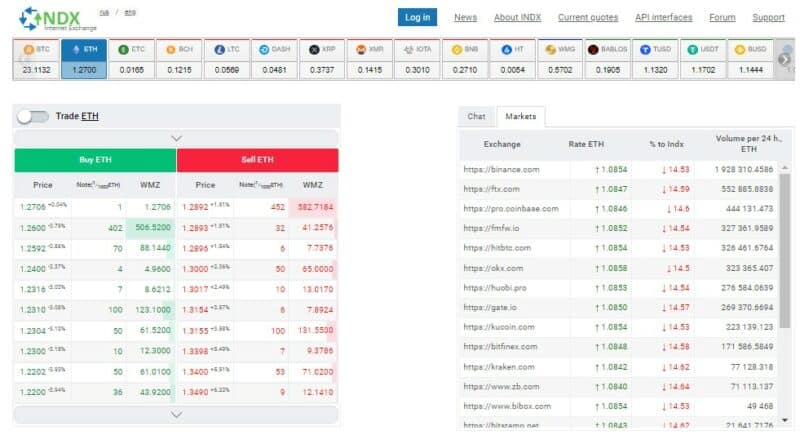Open Current quotes page
The width and height of the screenshot is (800, 435).
(588, 17)
